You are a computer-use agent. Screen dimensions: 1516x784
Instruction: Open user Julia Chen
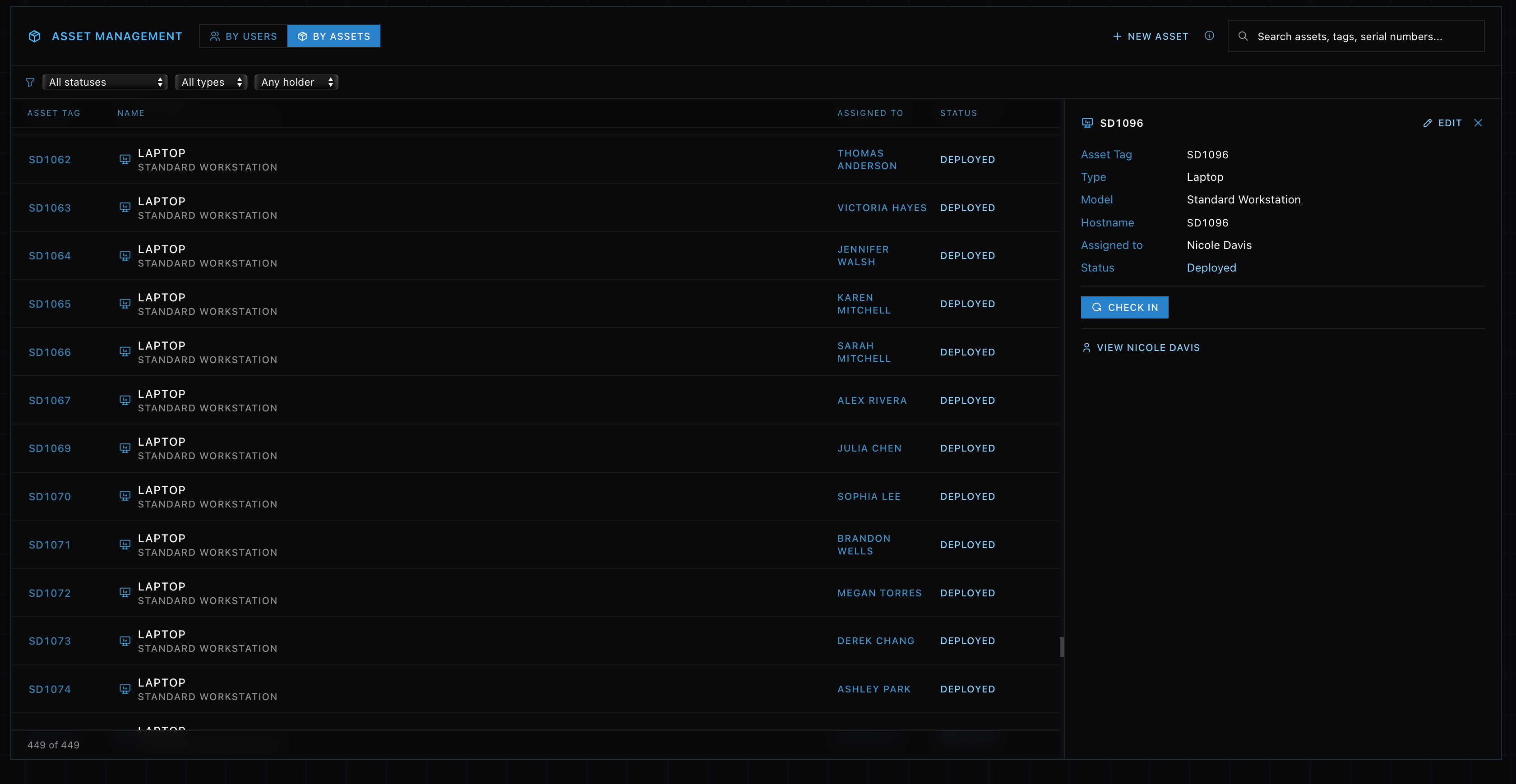click(869, 448)
